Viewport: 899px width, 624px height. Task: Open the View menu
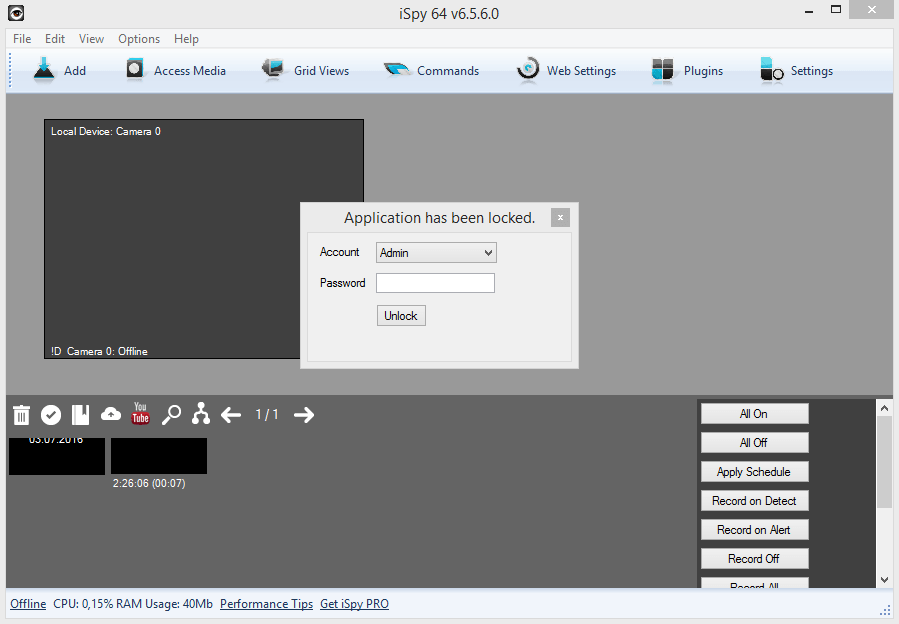click(x=91, y=39)
